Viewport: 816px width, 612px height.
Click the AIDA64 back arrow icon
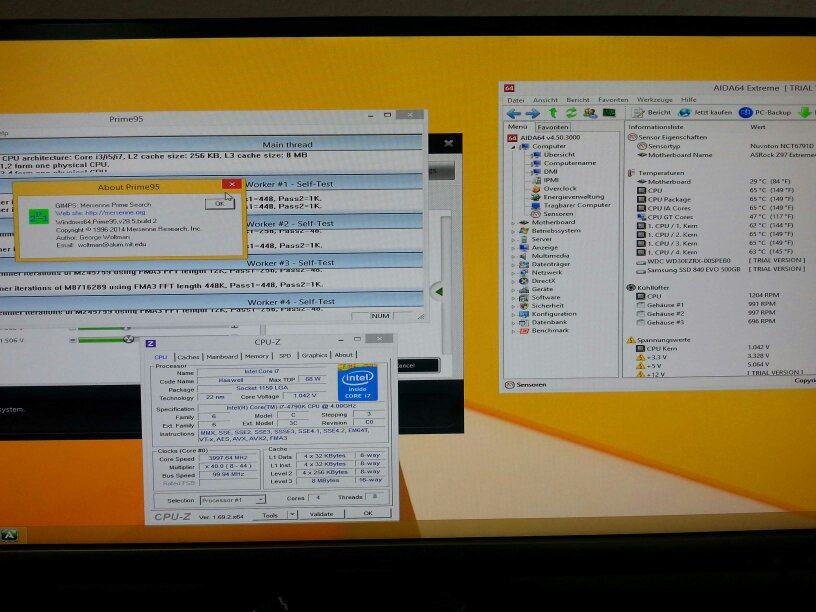pyautogui.click(x=514, y=113)
